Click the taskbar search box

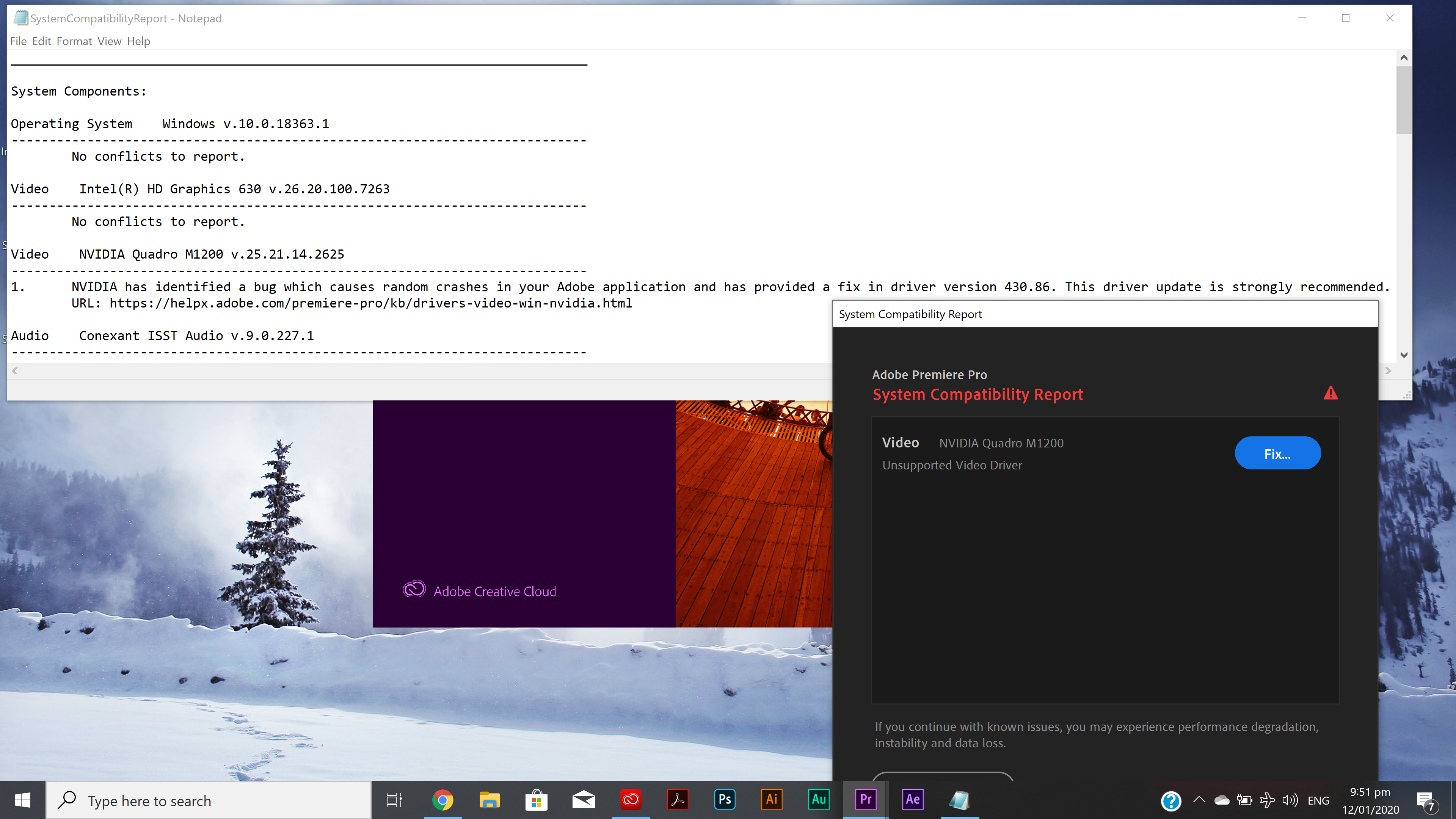click(208, 800)
